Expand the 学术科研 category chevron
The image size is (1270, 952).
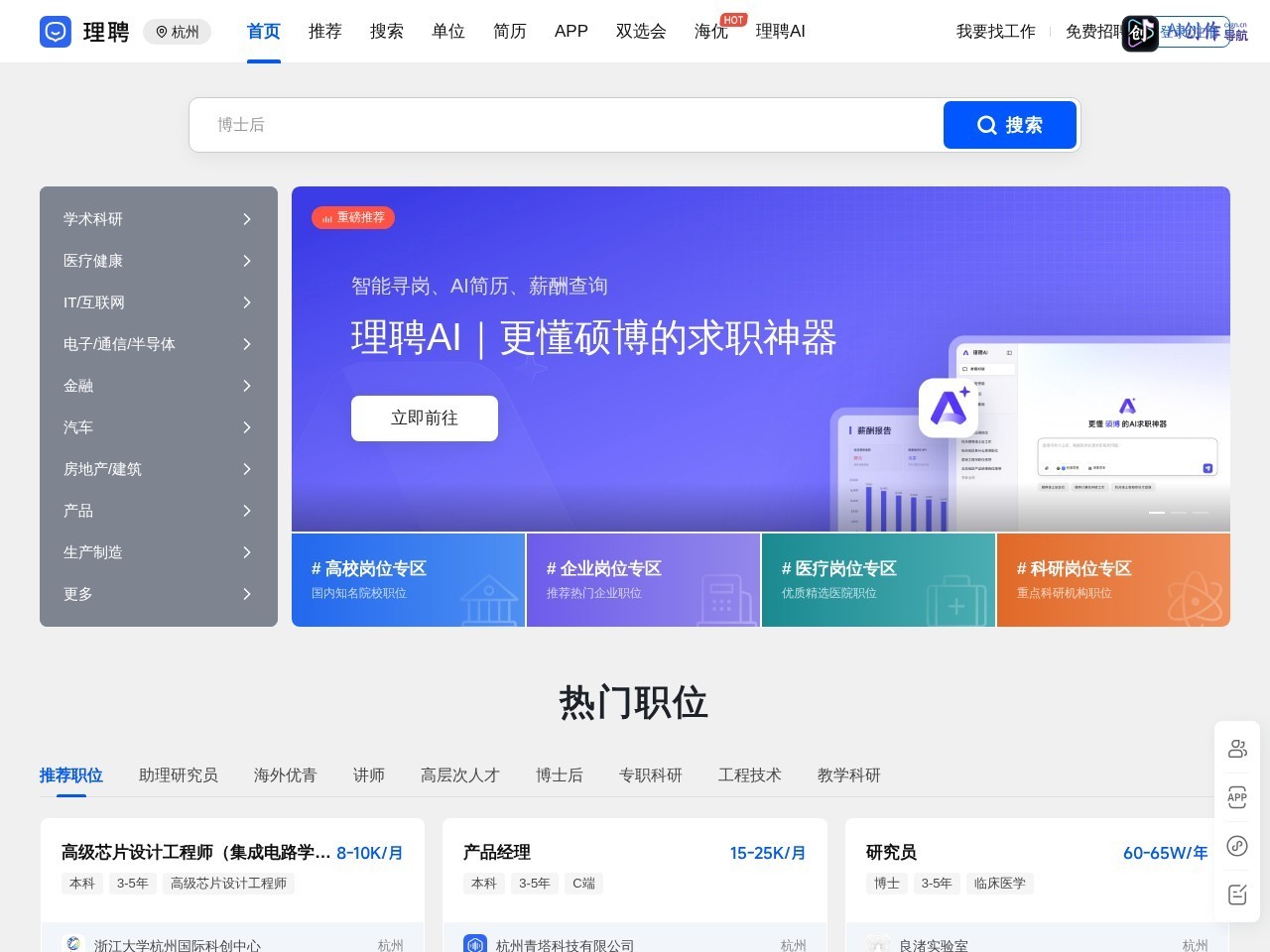[x=247, y=219]
